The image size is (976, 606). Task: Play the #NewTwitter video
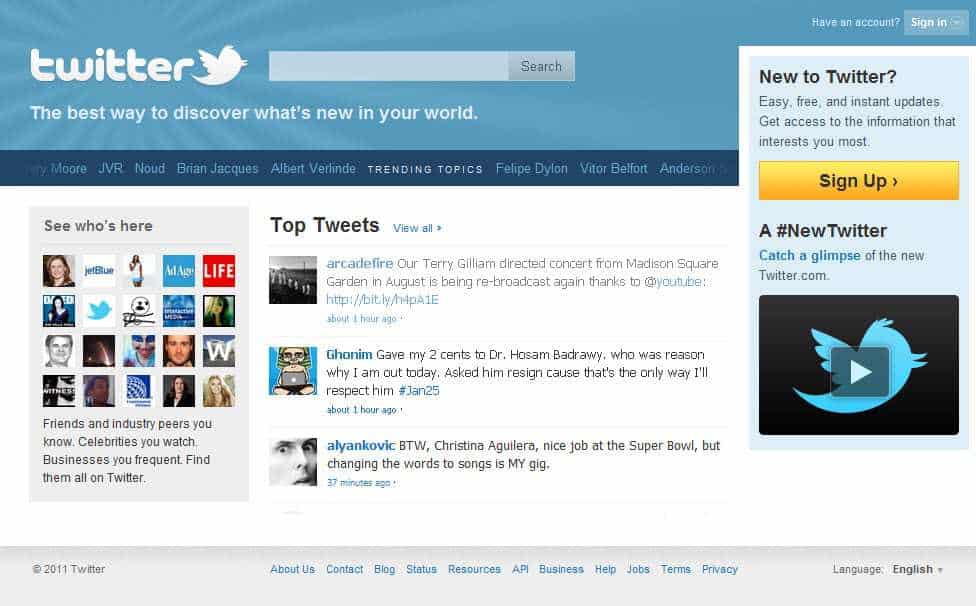[x=860, y=371]
